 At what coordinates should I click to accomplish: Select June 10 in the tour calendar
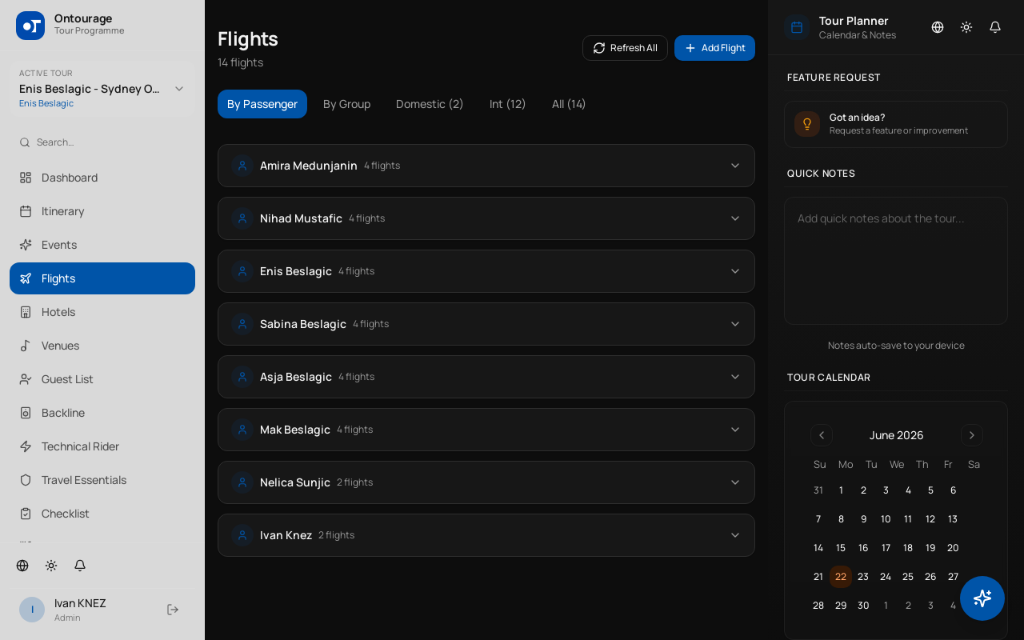point(886,519)
